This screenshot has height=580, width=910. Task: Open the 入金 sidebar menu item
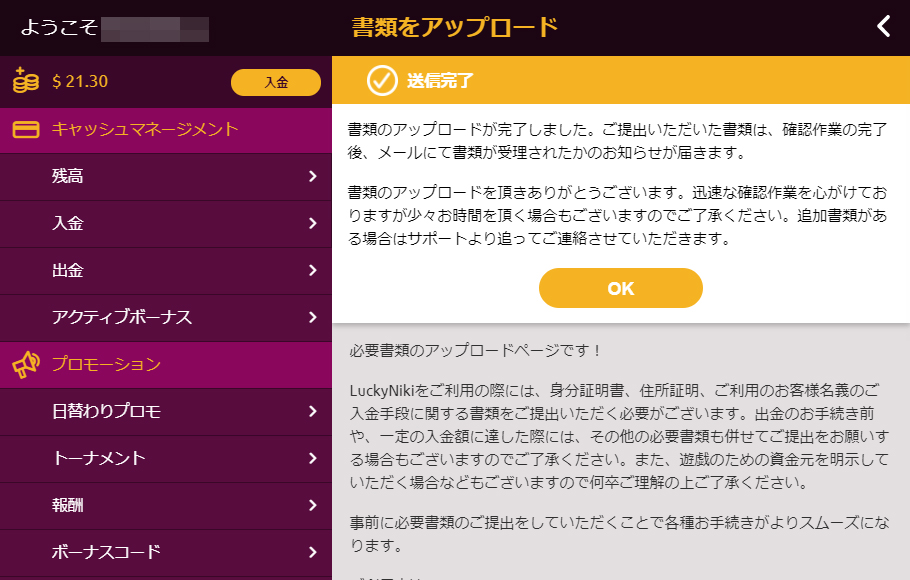coord(165,224)
